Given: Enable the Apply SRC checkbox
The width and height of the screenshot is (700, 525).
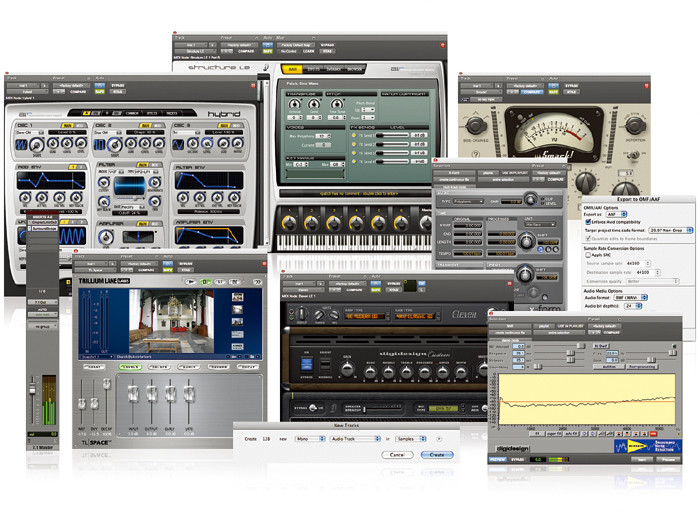Looking at the screenshot, I should 588,255.
